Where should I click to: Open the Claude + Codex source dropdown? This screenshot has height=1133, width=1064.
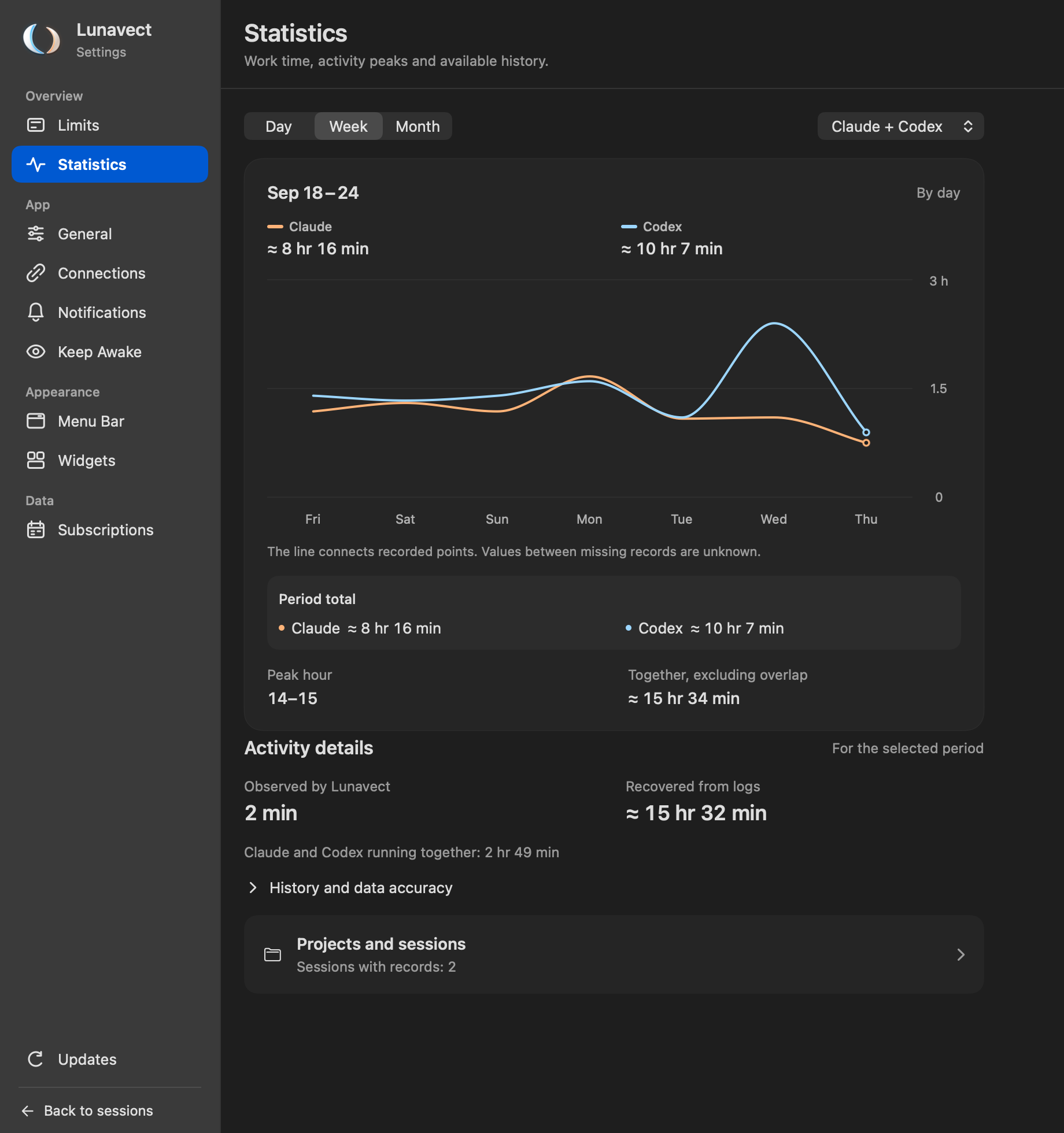pyautogui.click(x=901, y=126)
